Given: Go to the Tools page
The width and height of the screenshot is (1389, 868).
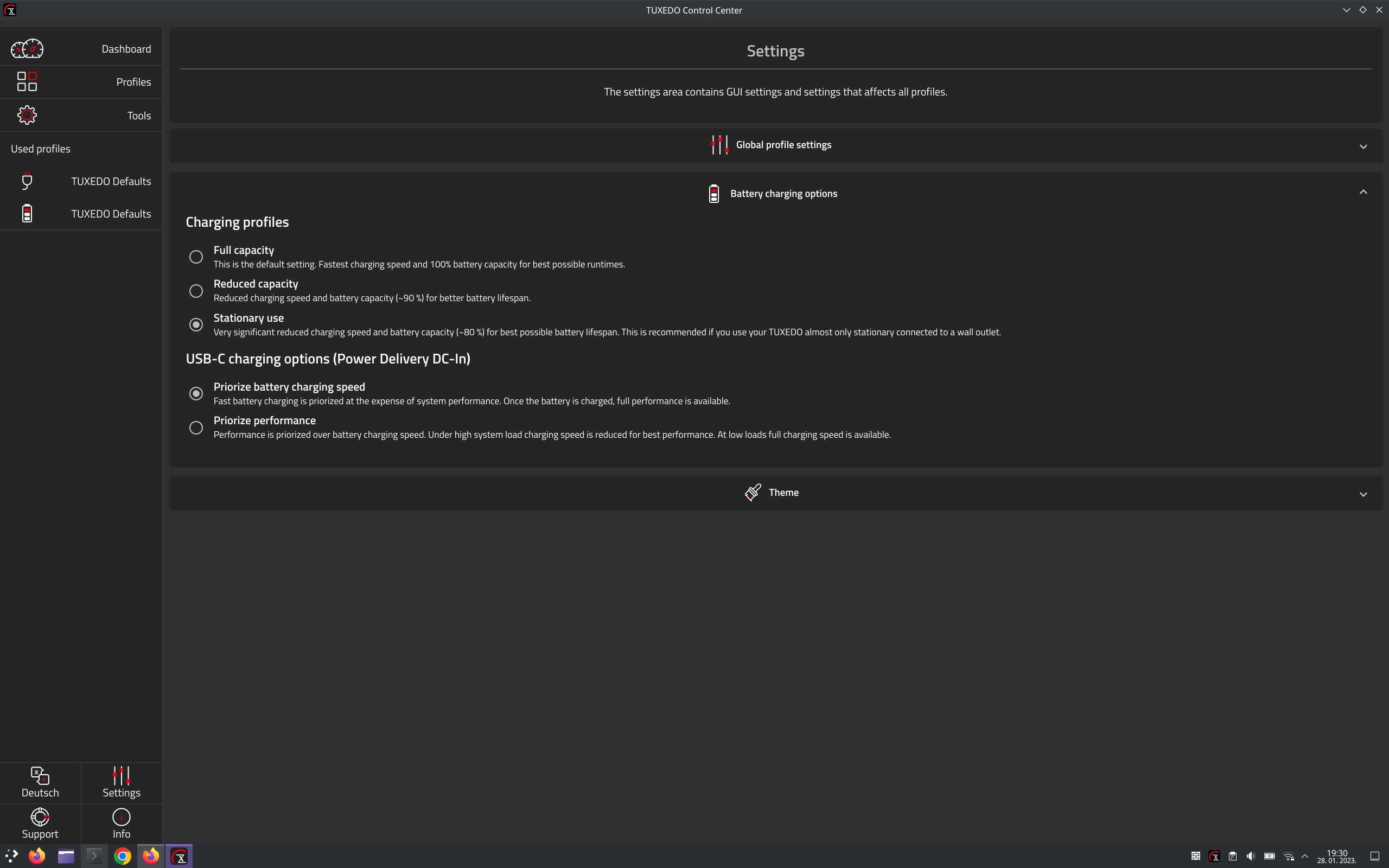Looking at the screenshot, I should (x=139, y=116).
